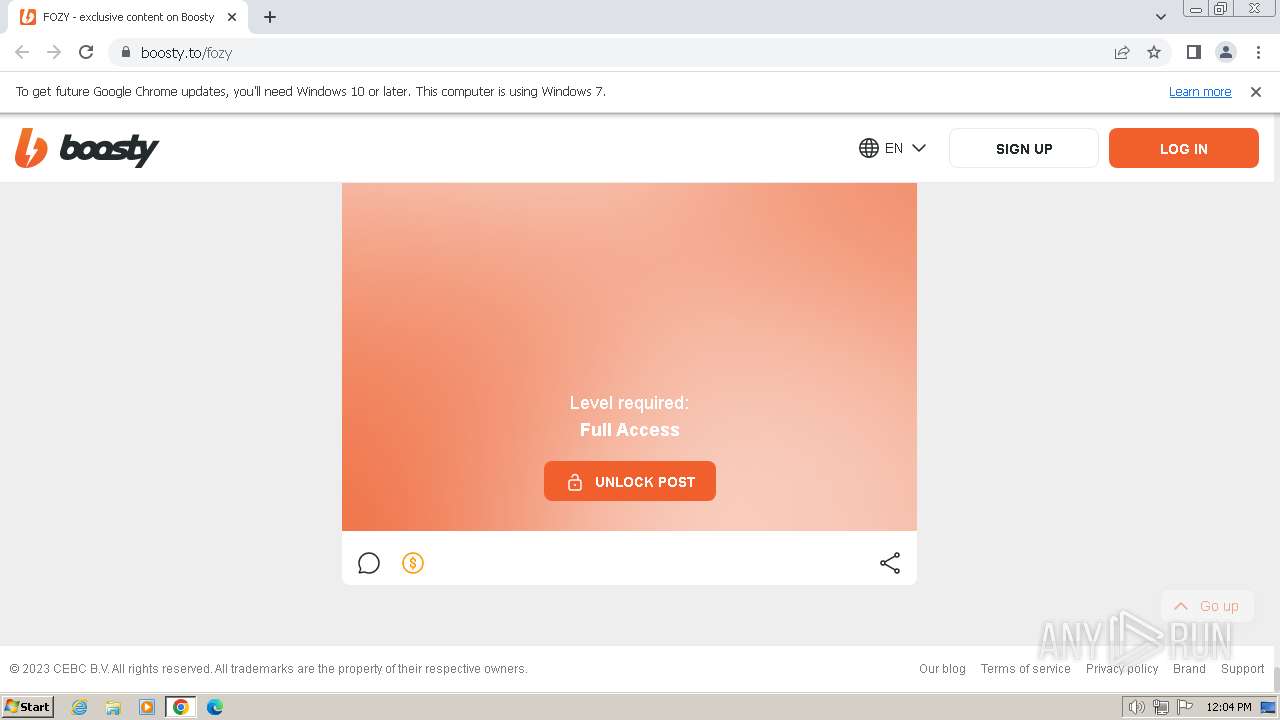Click the taskbar clock showing 12:04 PM

[1229, 707]
